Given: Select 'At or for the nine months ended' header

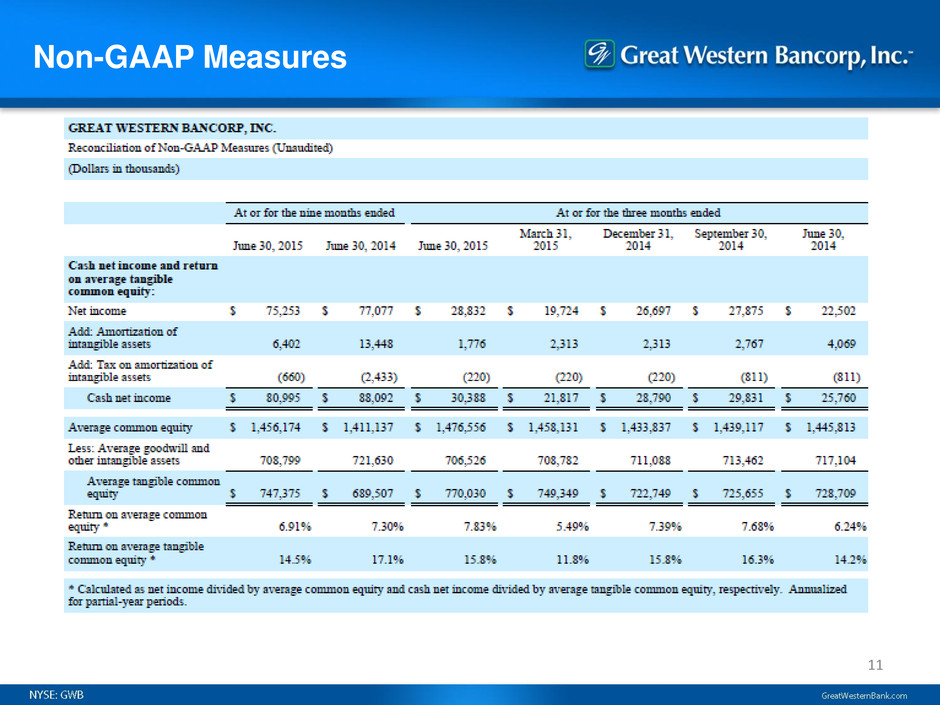Looking at the screenshot, I should [314, 213].
